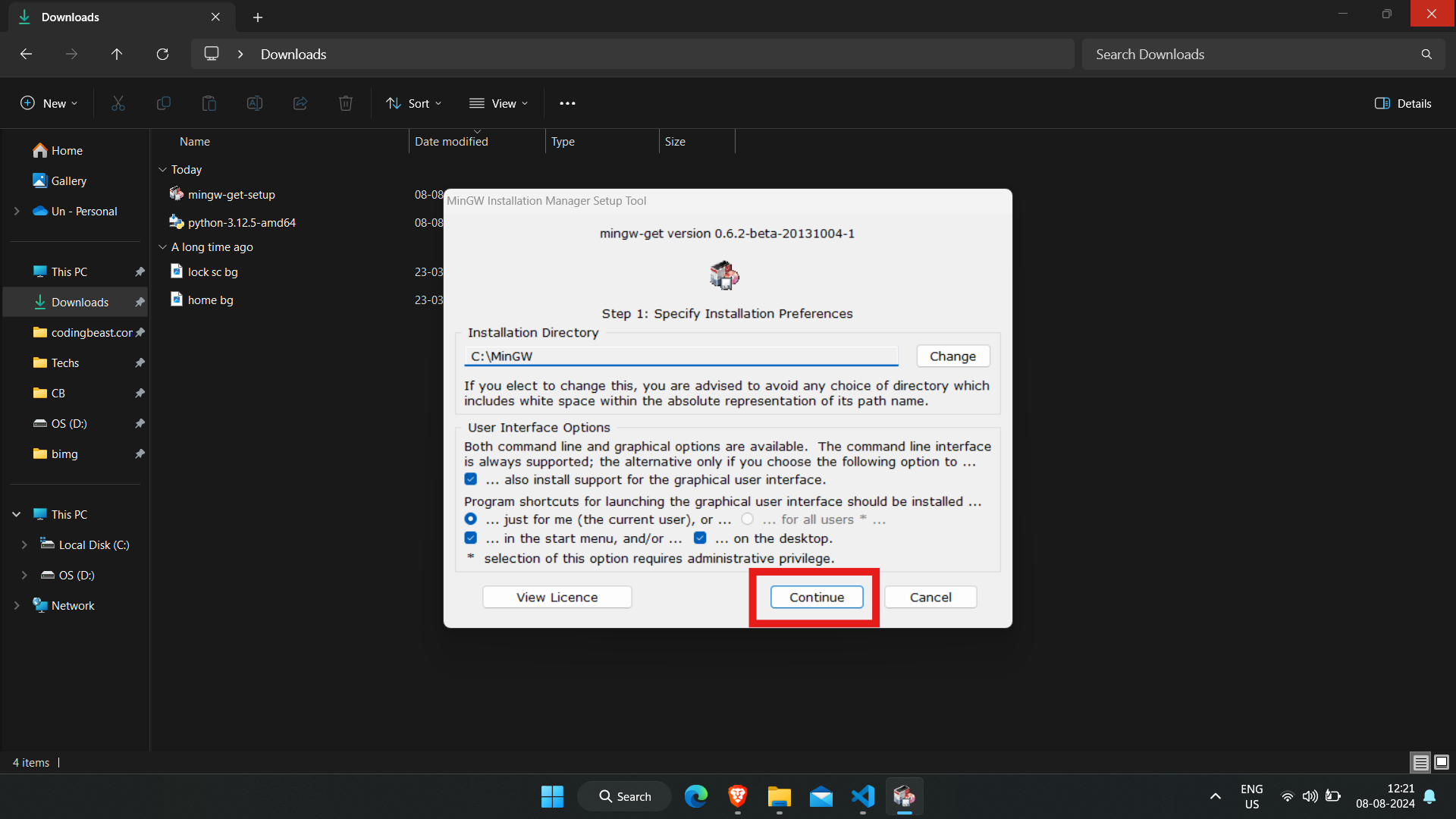Expand Un - Personal OneDrive node
The image size is (1456, 819).
point(17,211)
